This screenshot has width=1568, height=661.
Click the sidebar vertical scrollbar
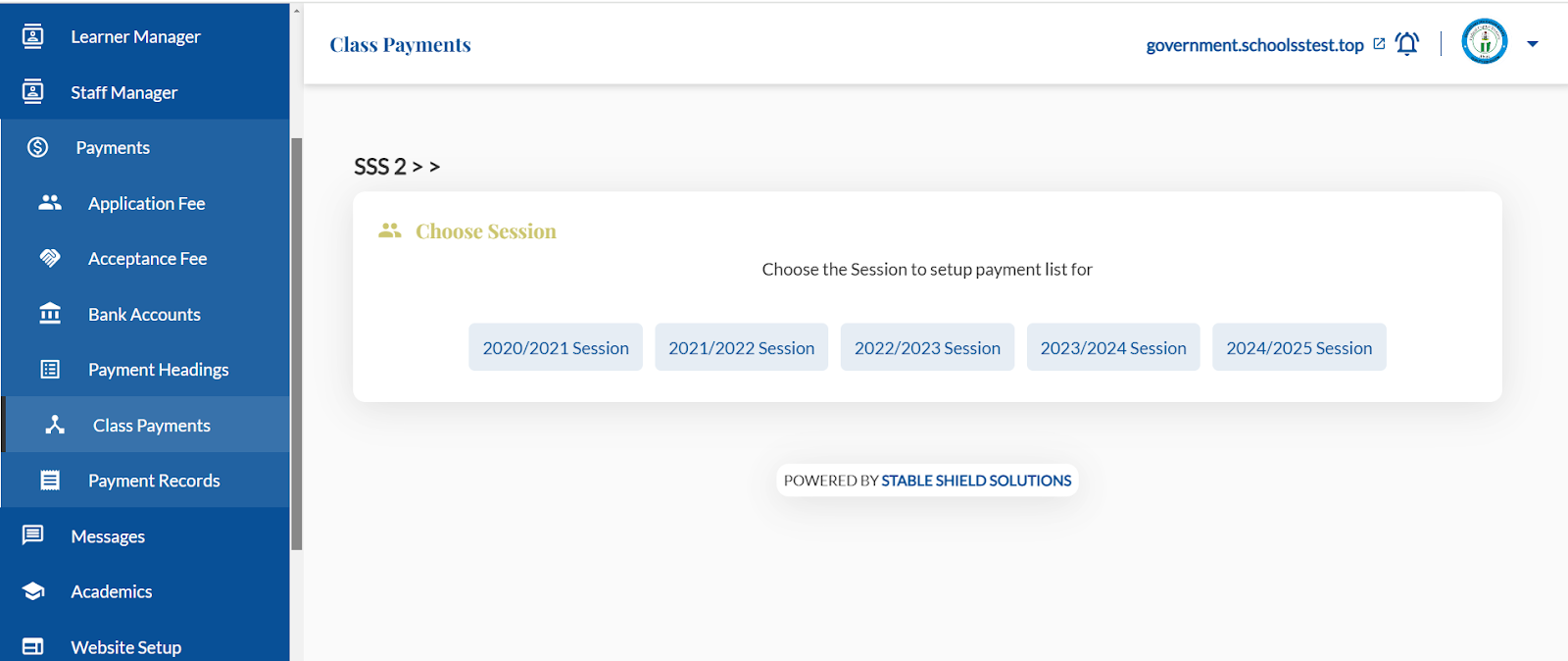tap(296, 343)
